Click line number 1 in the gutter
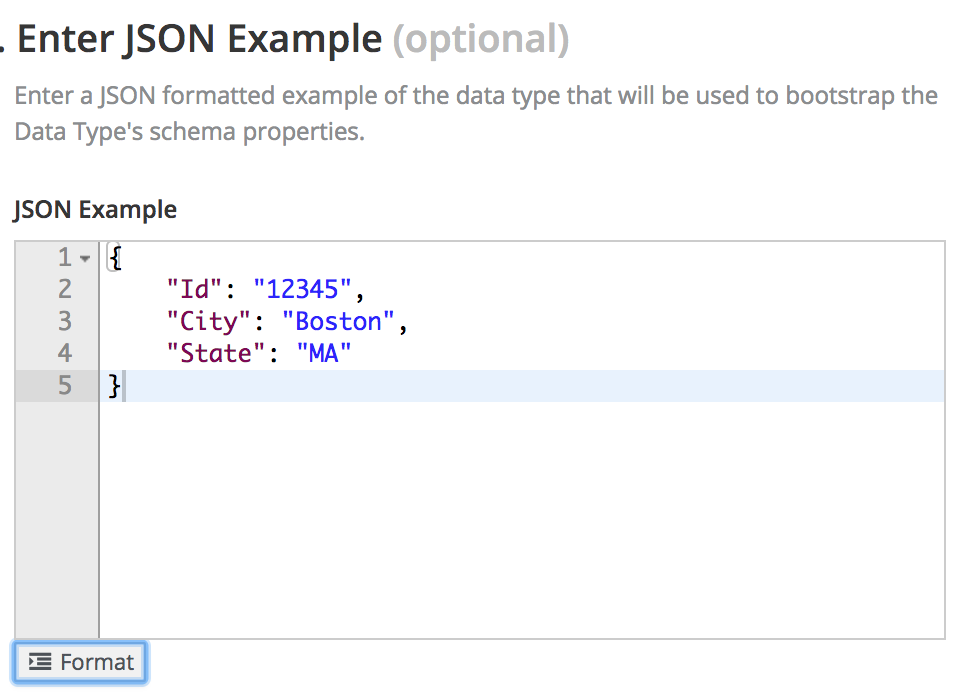This screenshot has height=700, width=978. click(65, 258)
